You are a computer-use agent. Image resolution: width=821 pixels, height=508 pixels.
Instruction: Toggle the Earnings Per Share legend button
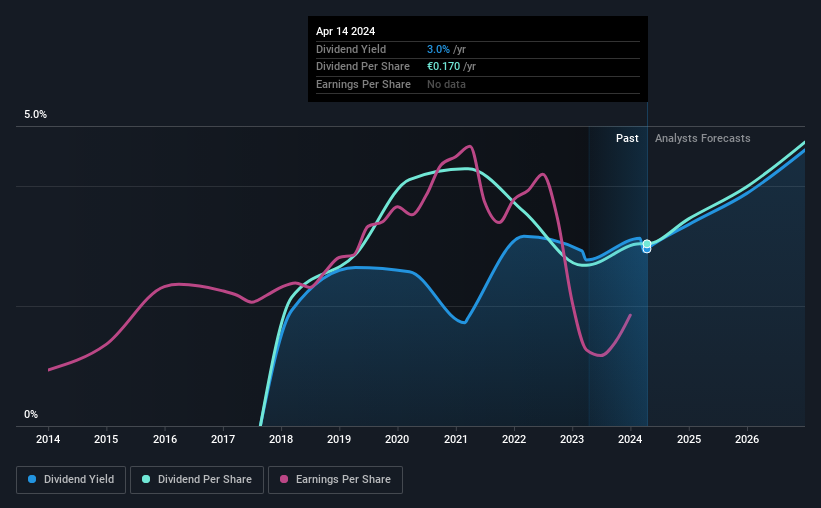pyautogui.click(x=335, y=480)
